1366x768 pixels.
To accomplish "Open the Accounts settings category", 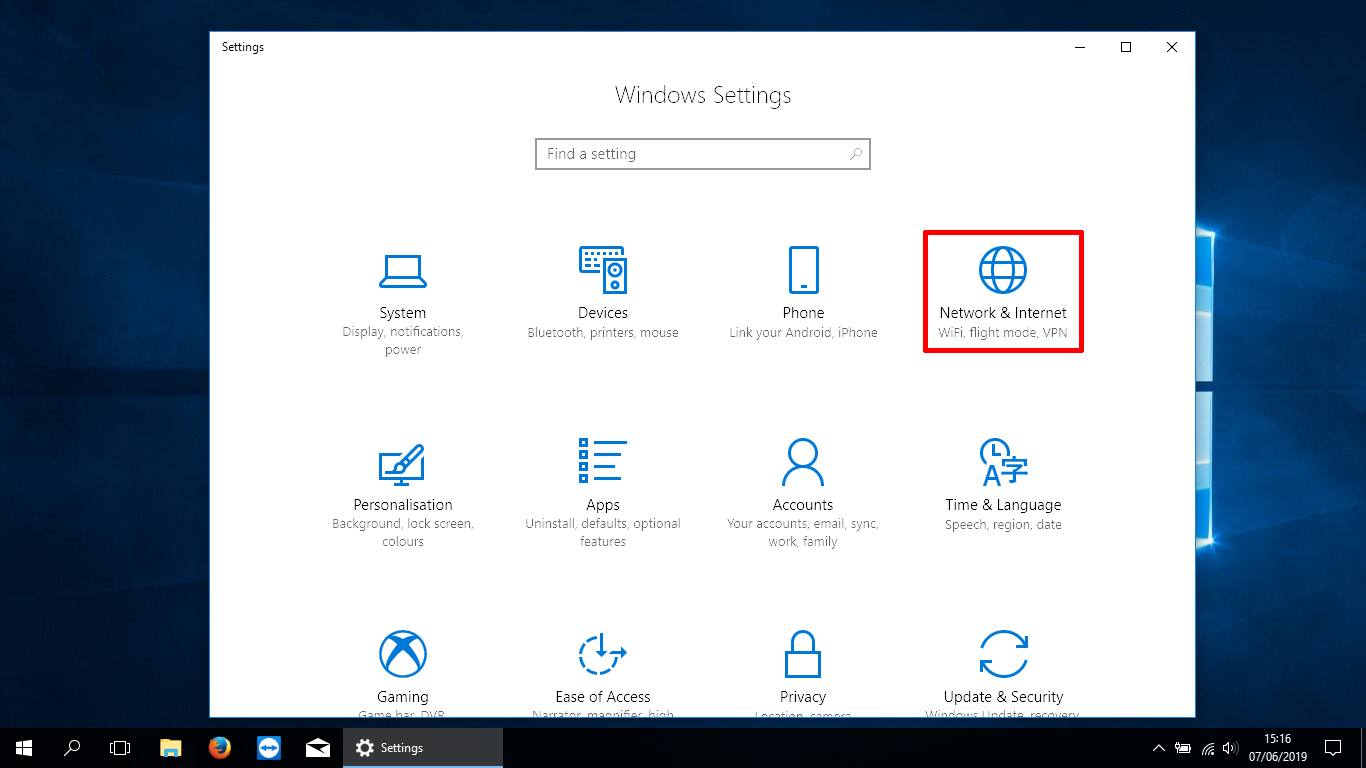I will tap(803, 493).
